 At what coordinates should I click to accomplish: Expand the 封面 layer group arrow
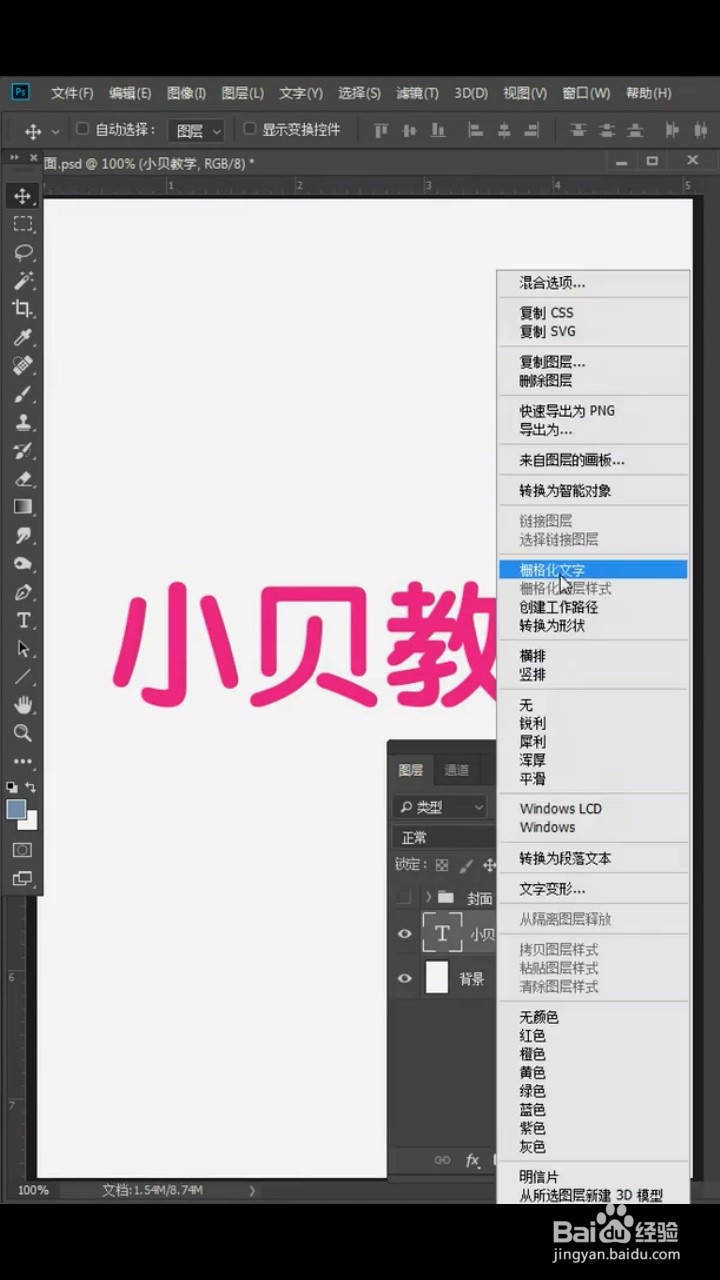click(428, 897)
